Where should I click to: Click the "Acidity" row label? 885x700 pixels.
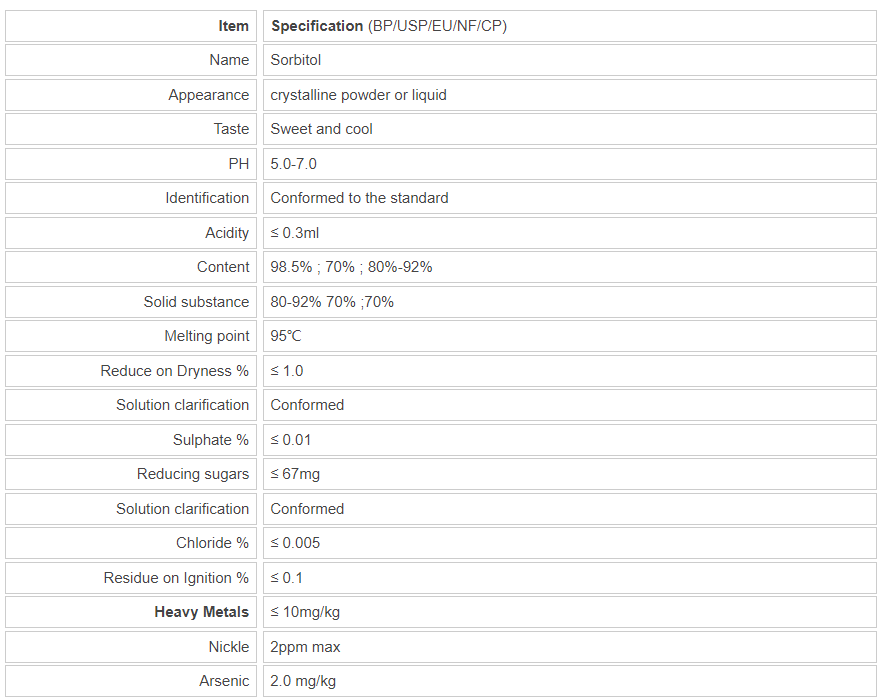227,233
